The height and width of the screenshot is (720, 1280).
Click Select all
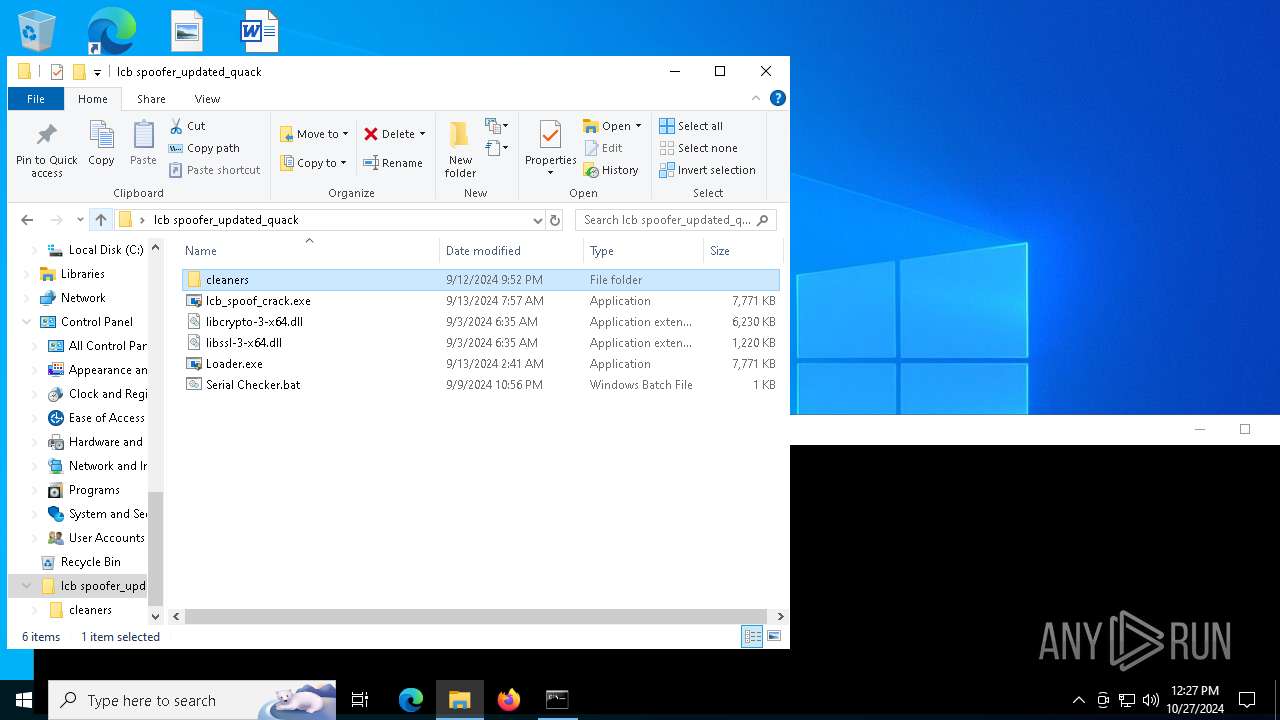[691, 126]
